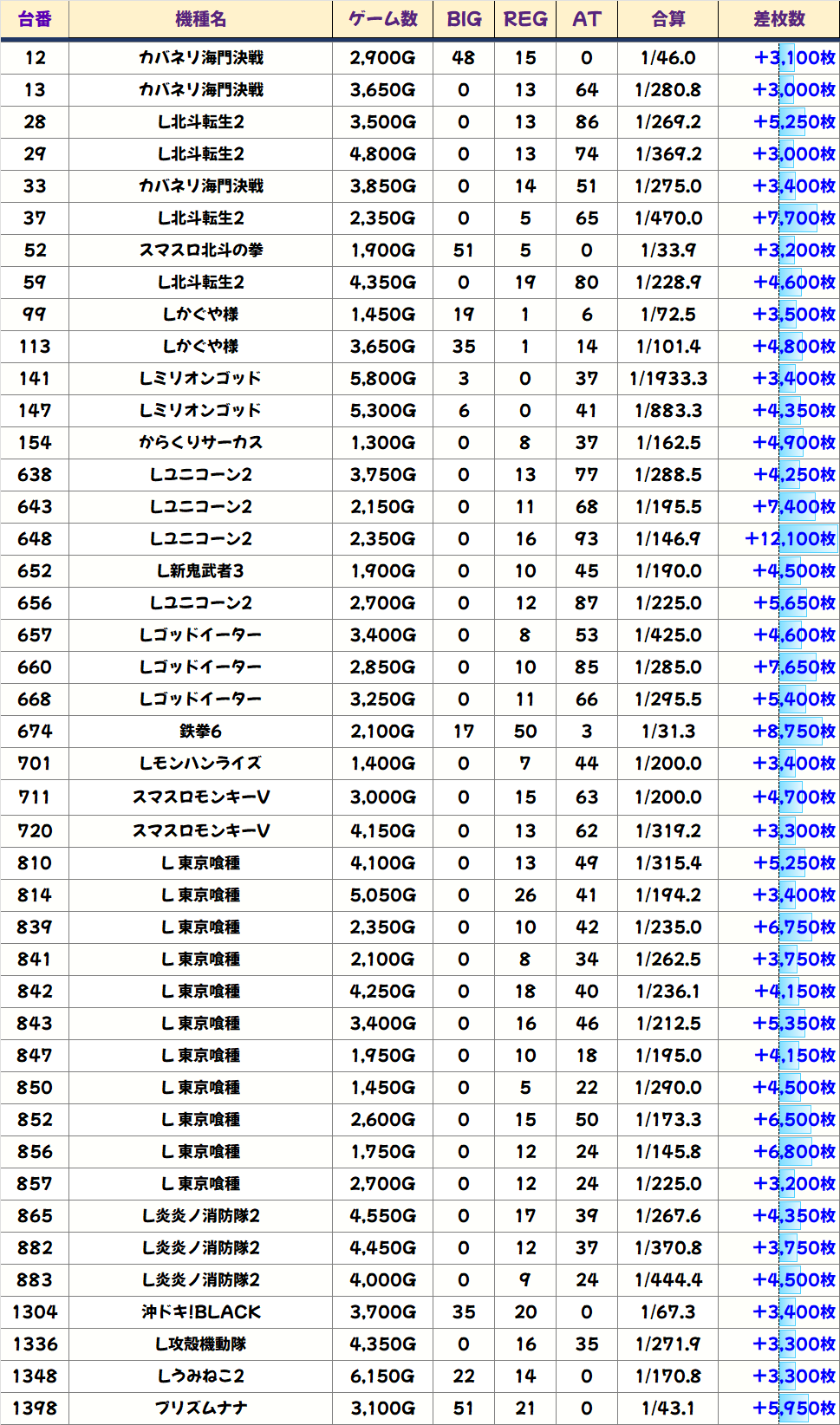Screen dimensions: 840x1425
Task: Click the 機種名 column header
Action: pos(200,19)
